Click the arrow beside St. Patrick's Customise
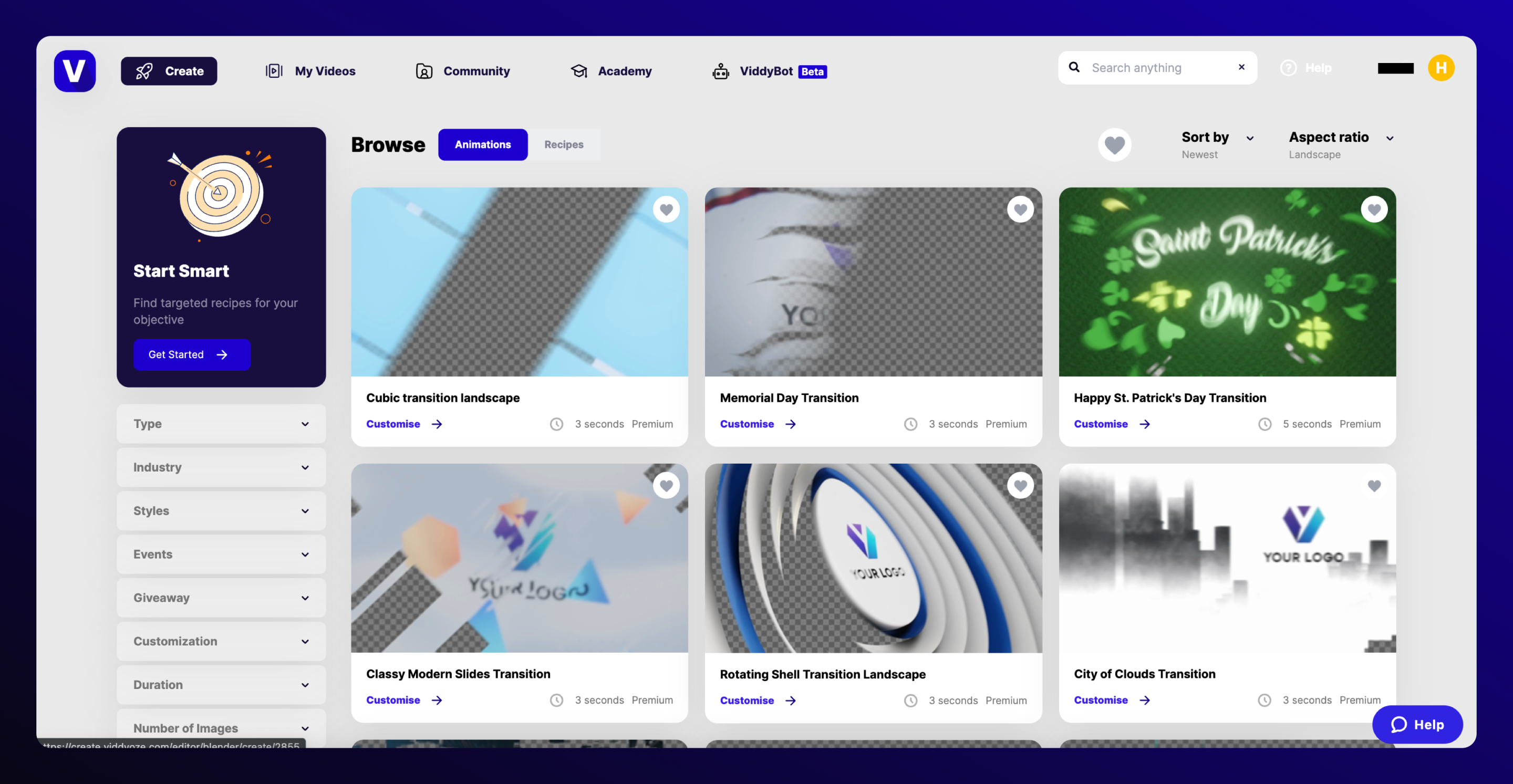Viewport: 1513px width, 784px height. [1145, 424]
